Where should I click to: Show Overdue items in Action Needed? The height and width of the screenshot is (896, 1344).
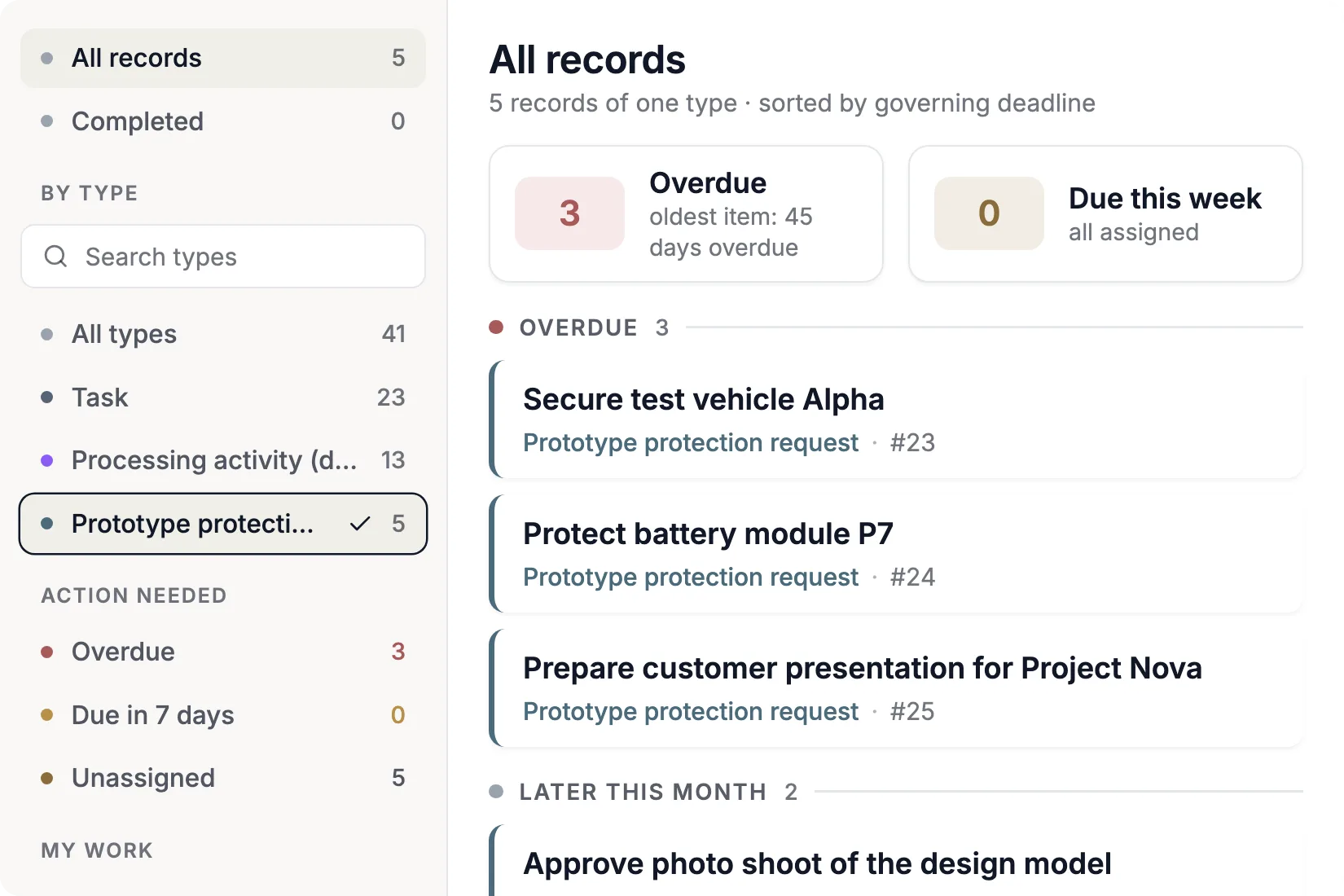coord(223,652)
